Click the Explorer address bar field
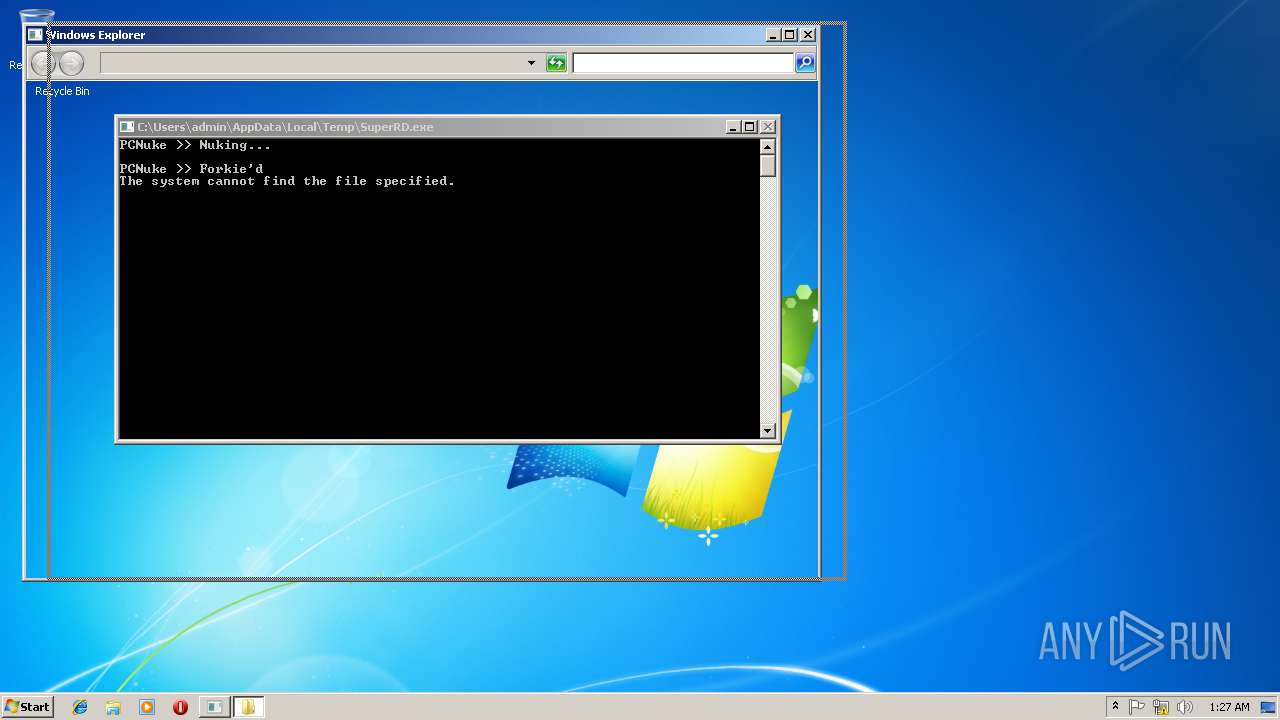 point(319,63)
